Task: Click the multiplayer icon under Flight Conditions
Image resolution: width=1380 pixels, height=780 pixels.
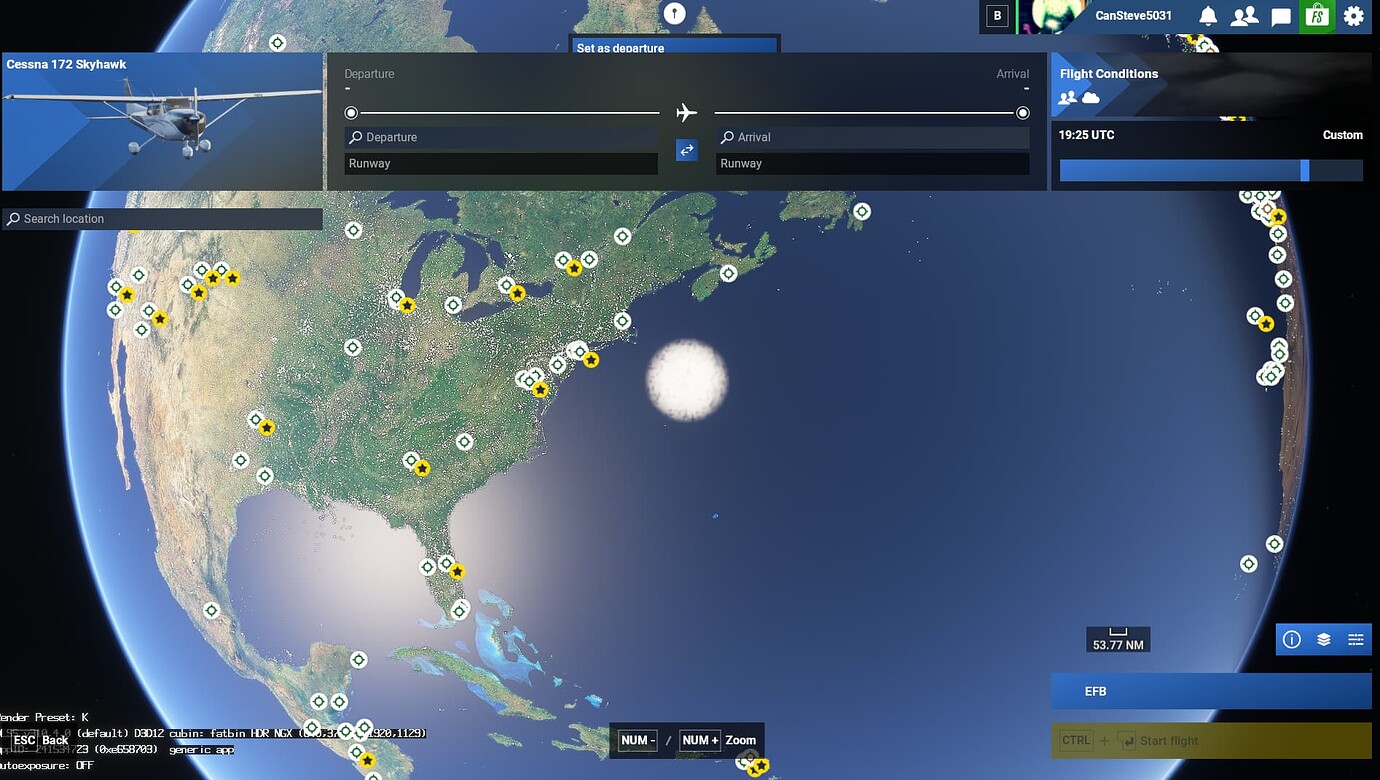Action: tap(1068, 97)
